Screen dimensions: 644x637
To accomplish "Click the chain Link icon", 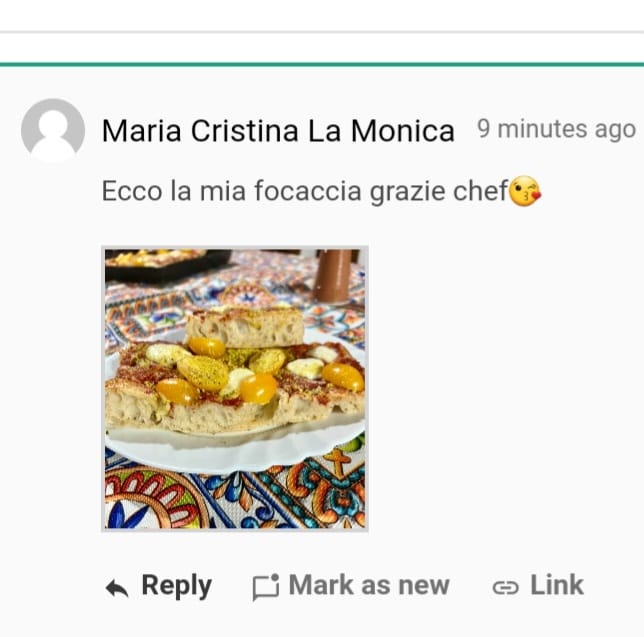I will click(x=506, y=588).
